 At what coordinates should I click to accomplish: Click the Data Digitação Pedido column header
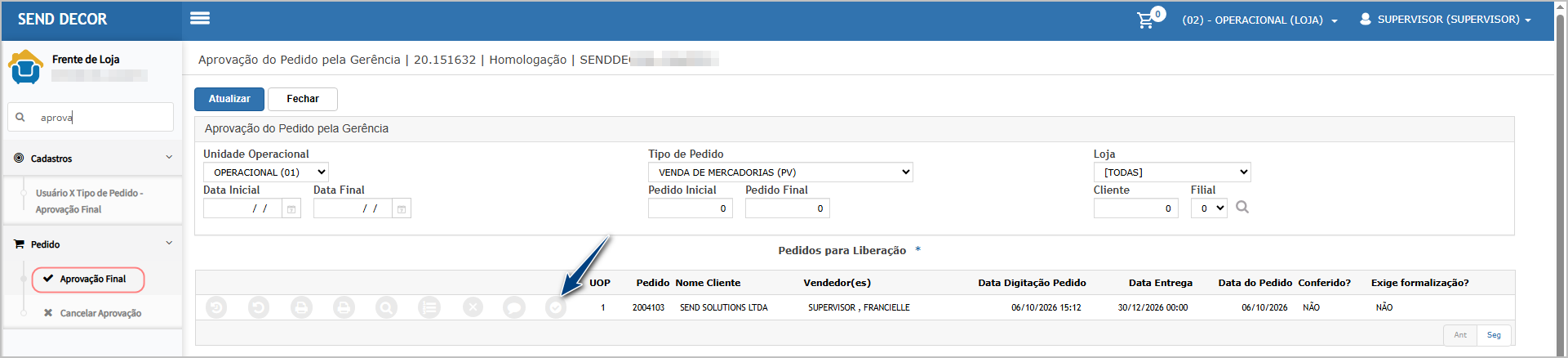coord(1032,283)
